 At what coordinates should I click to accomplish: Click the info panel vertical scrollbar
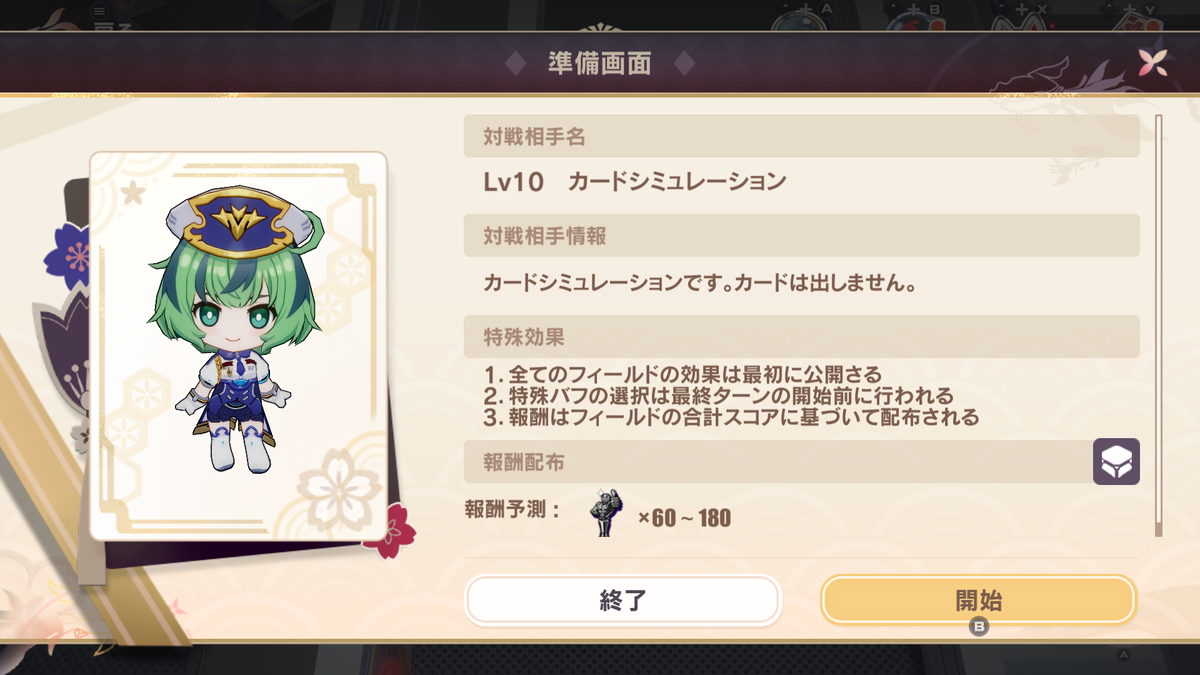[1159, 326]
